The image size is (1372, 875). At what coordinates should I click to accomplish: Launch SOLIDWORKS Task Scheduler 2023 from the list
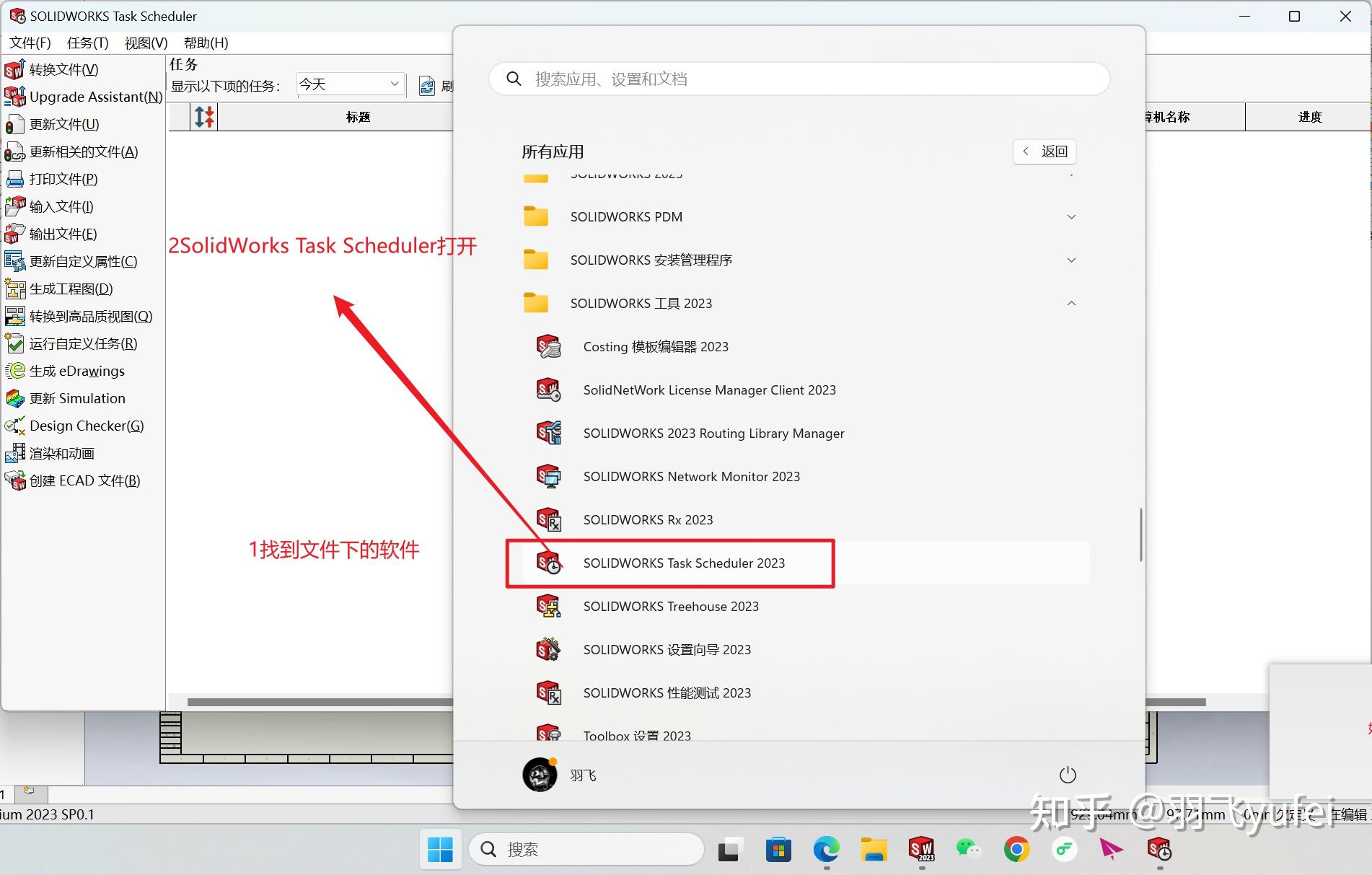pyautogui.click(x=683, y=563)
